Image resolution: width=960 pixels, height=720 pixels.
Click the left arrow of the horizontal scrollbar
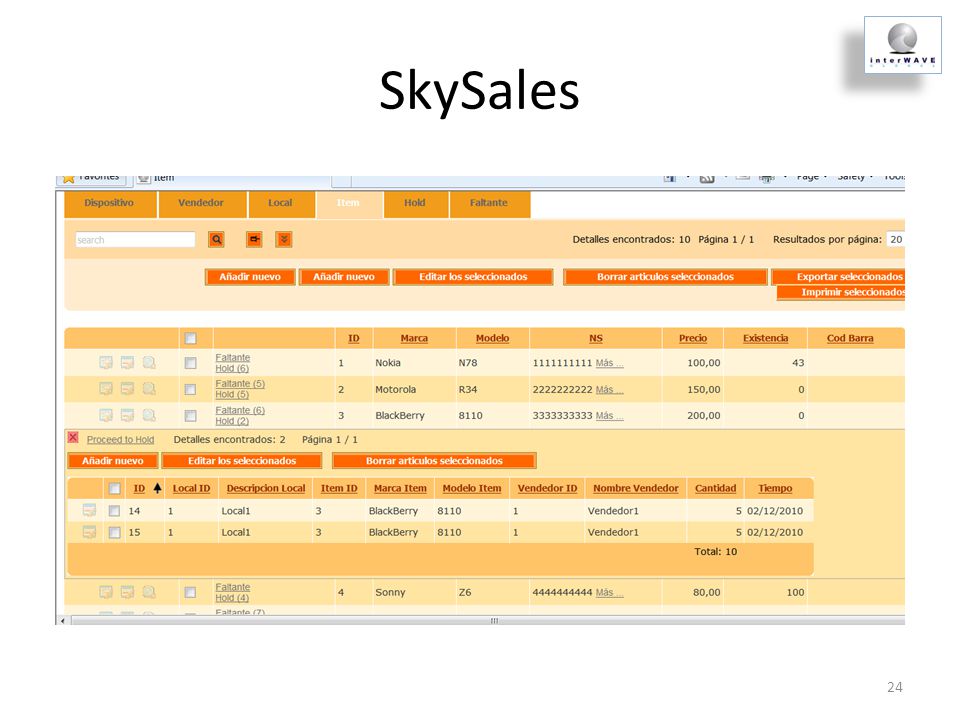62,621
